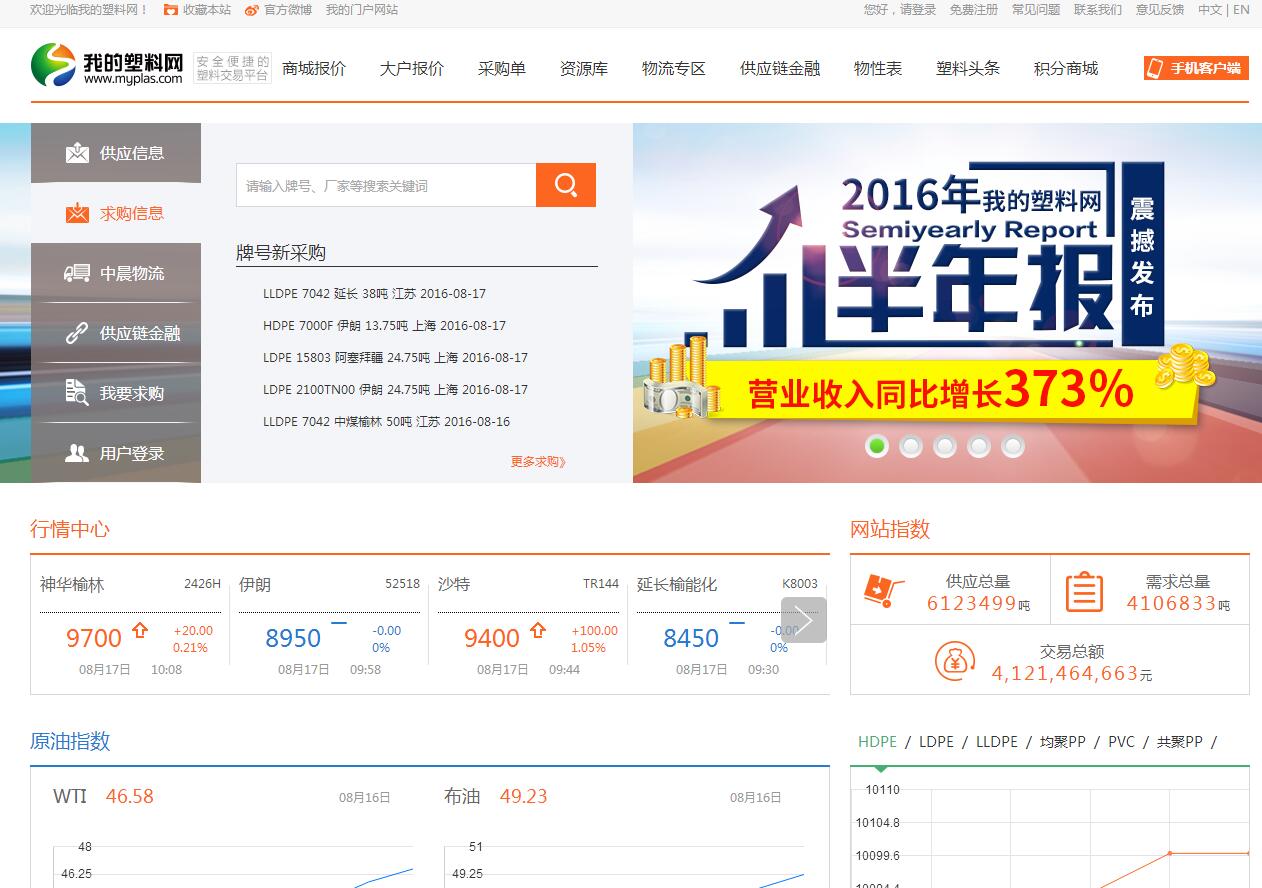Open 常见问题 link
Image resolution: width=1262 pixels, height=888 pixels.
[x=1036, y=10]
